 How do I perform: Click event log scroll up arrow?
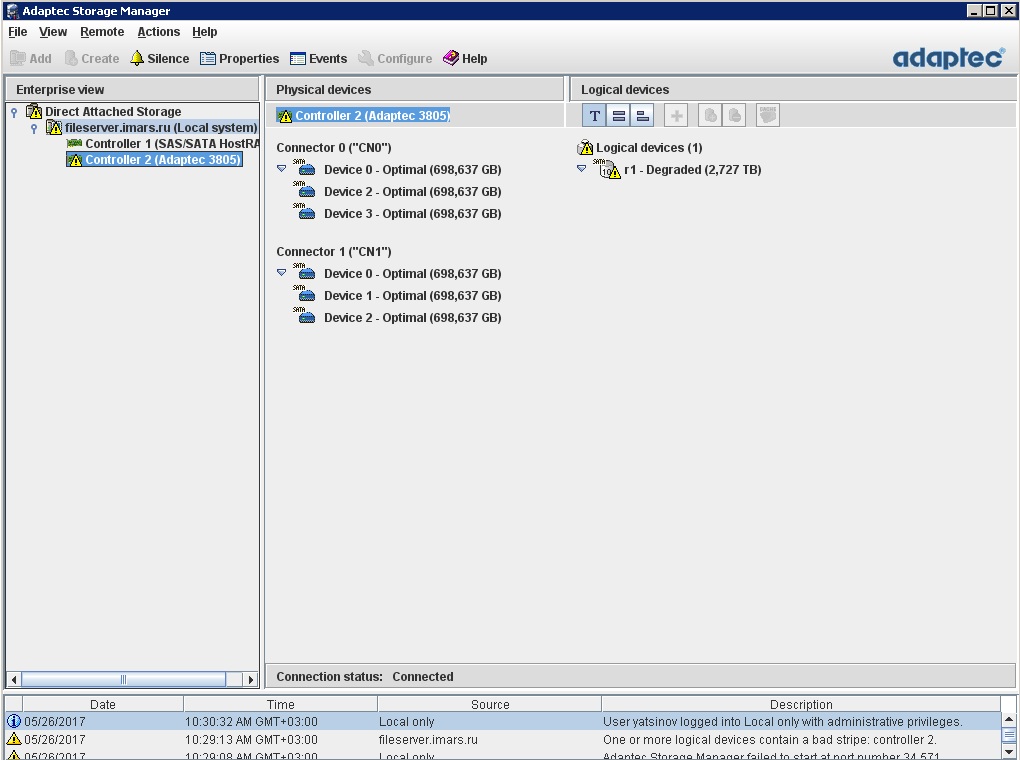point(1008,720)
